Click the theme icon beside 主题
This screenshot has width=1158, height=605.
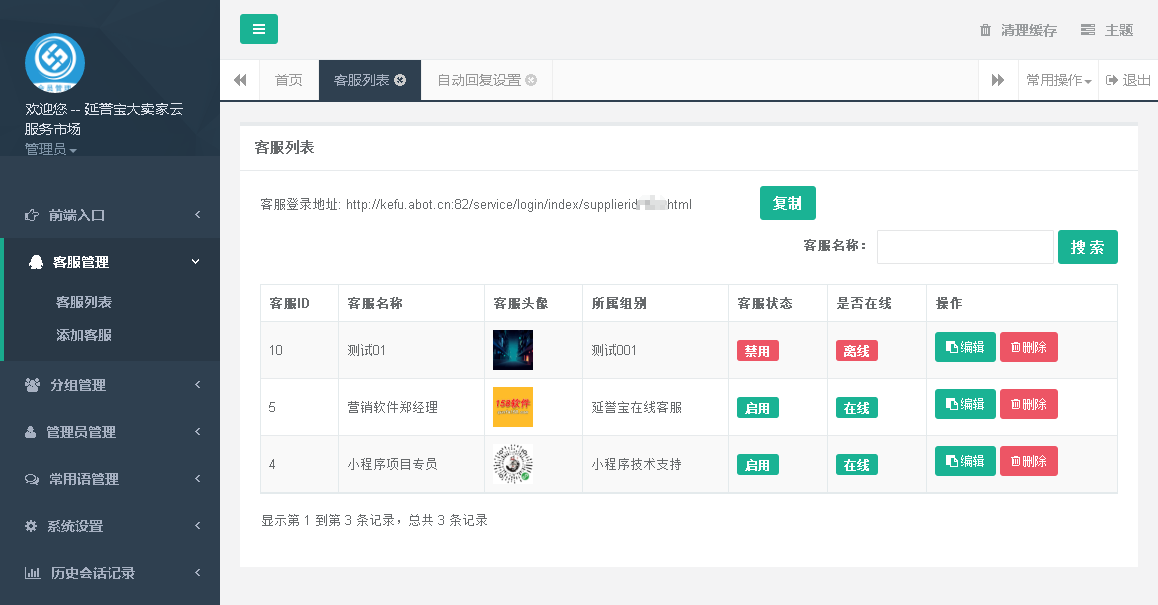click(x=1087, y=30)
